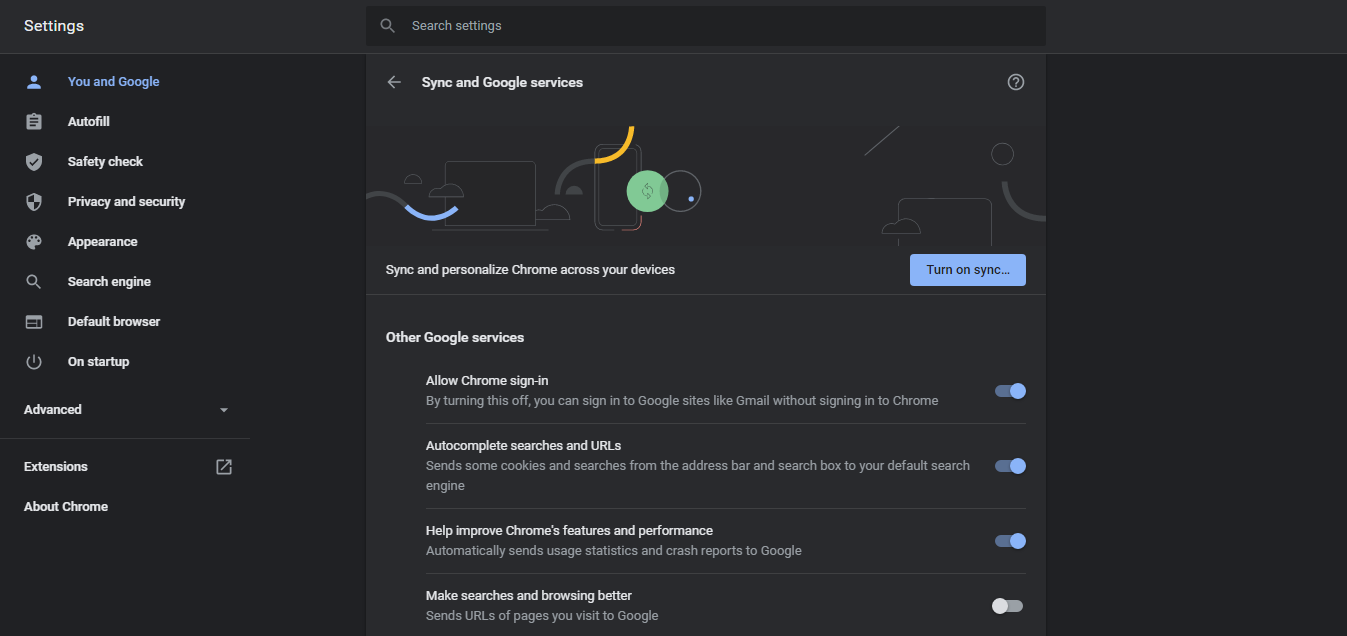Viewport: 1347px width, 636px height.
Task: Click the Autofill clipboard icon
Action: [34, 122]
